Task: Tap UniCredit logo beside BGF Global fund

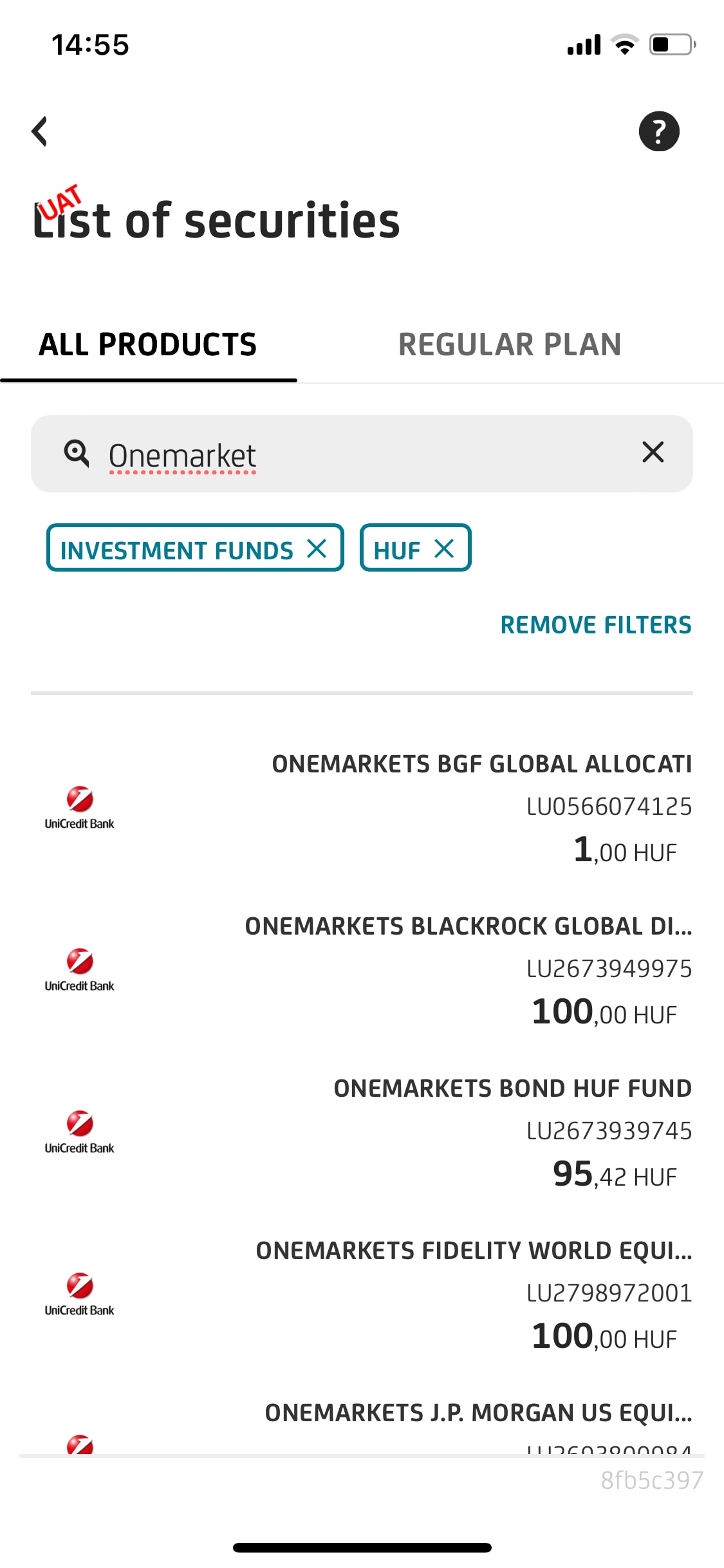Action: click(x=80, y=807)
